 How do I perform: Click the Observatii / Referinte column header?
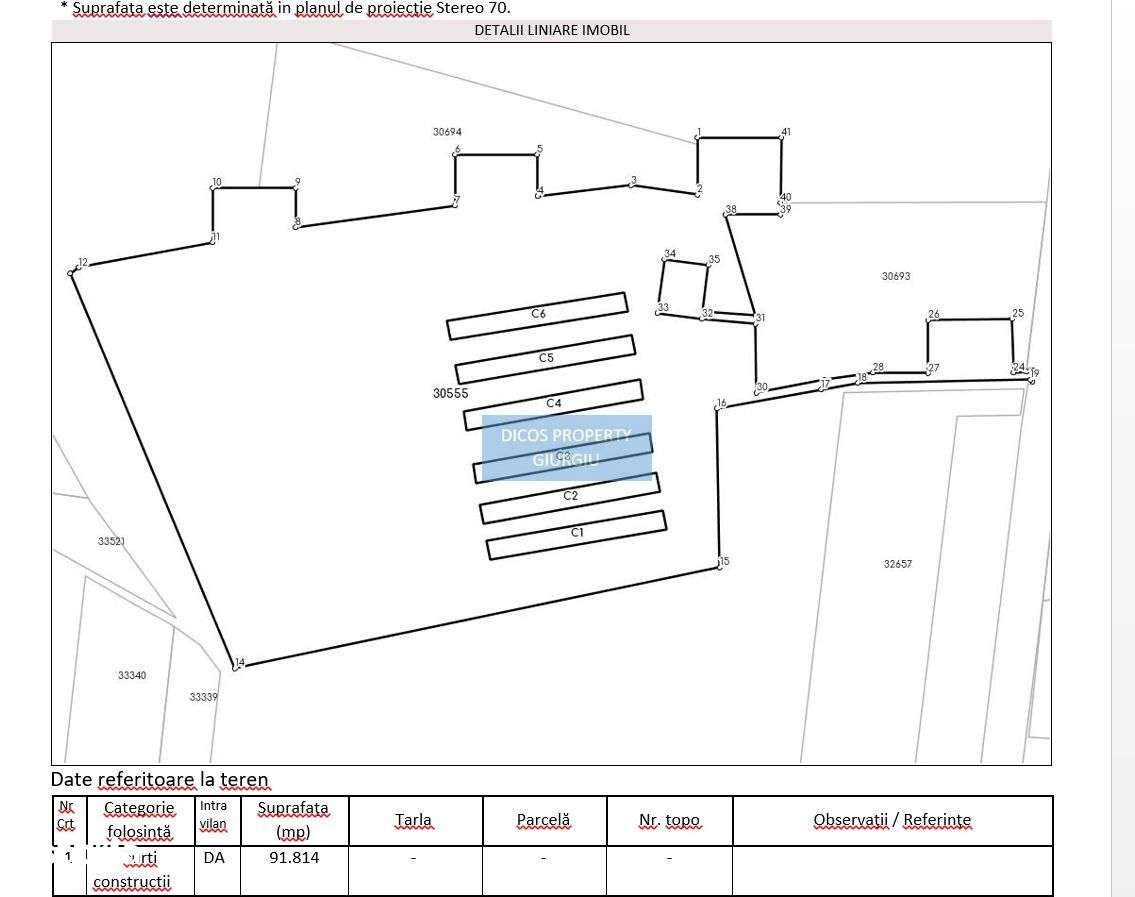coord(893,820)
